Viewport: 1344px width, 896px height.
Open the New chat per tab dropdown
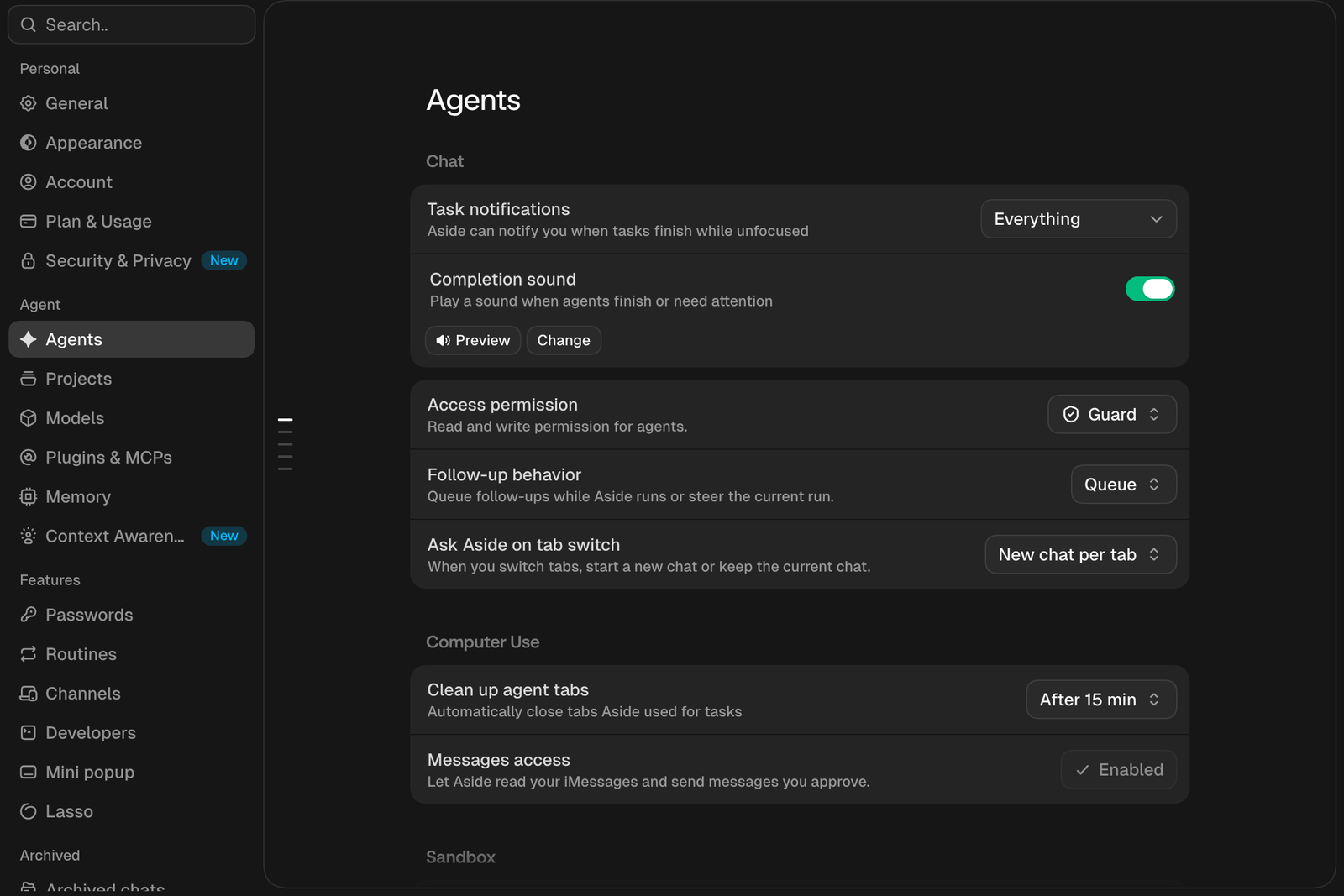[x=1081, y=555]
